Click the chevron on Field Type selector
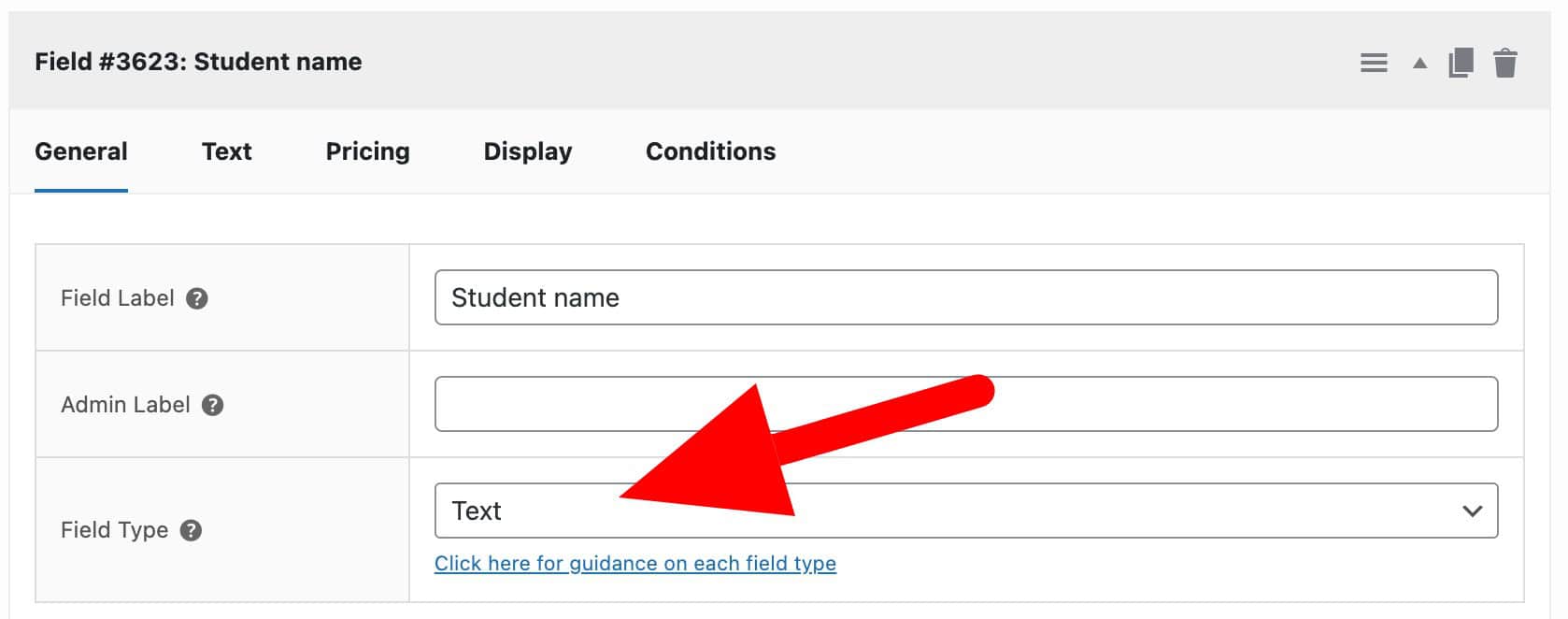 click(1472, 511)
